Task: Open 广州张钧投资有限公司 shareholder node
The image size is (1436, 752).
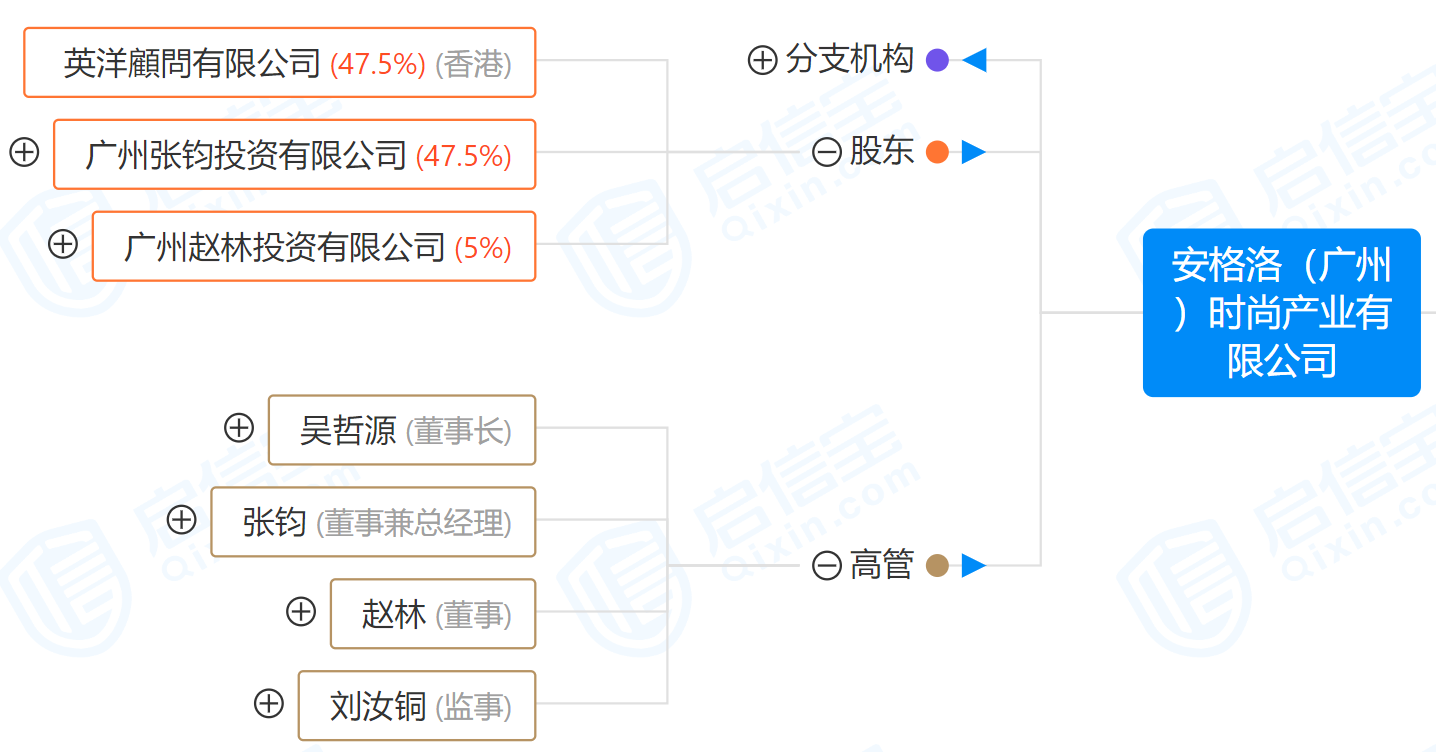Action: 295,155
